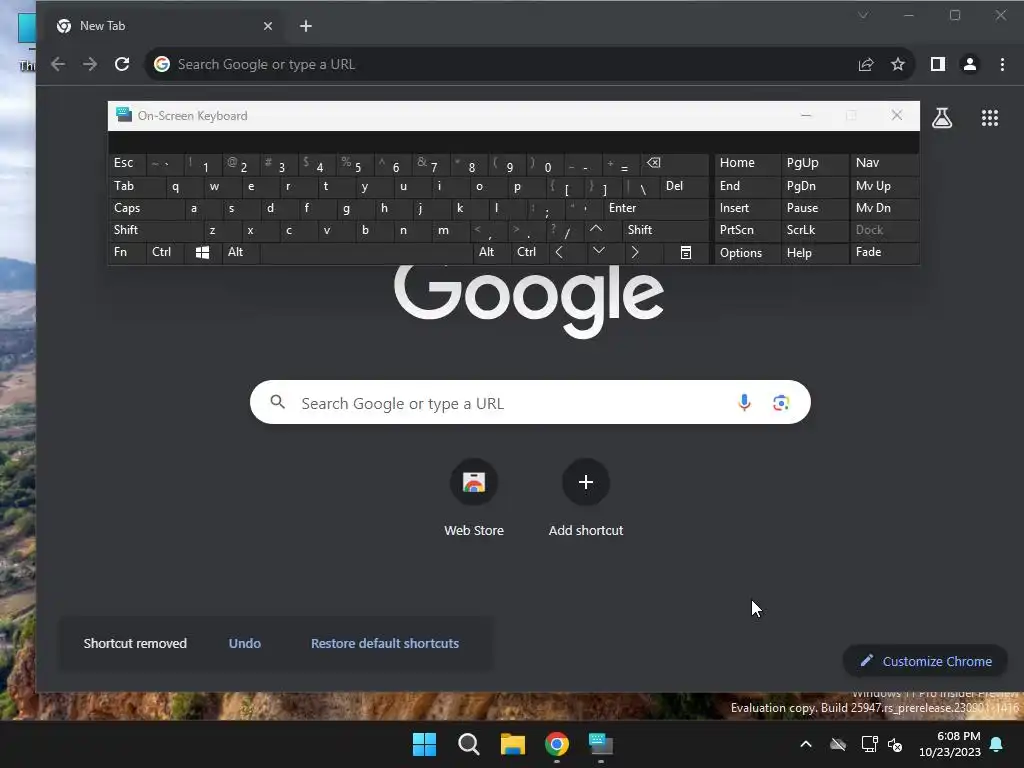Toggle ScrLk key on keyboard

coord(814,230)
